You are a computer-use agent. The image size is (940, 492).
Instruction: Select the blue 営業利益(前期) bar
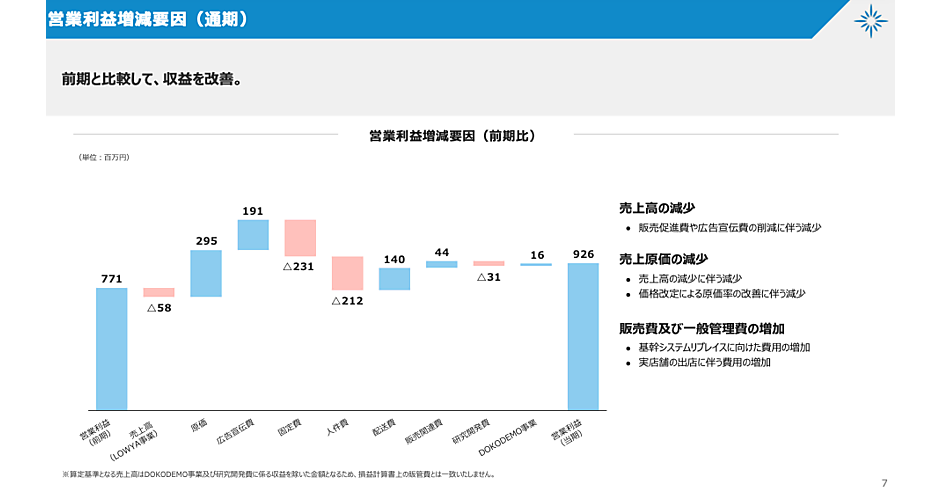(112, 349)
